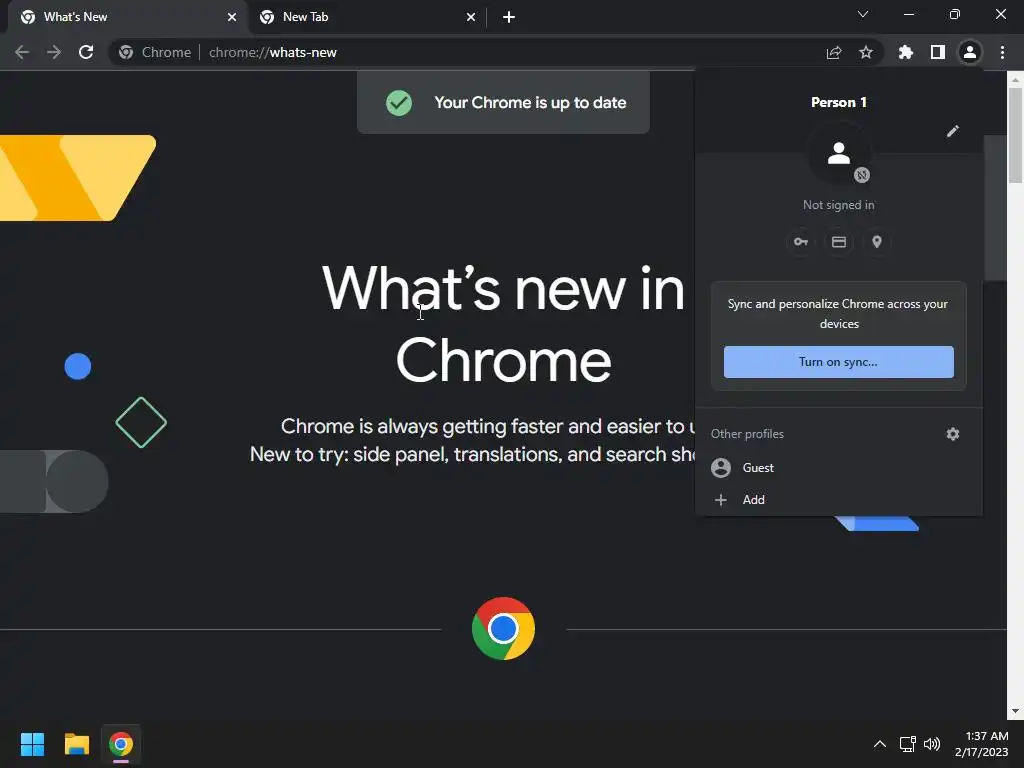Open the network status tray icon
Viewport: 1024px width, 768px height.
(907, 744)
